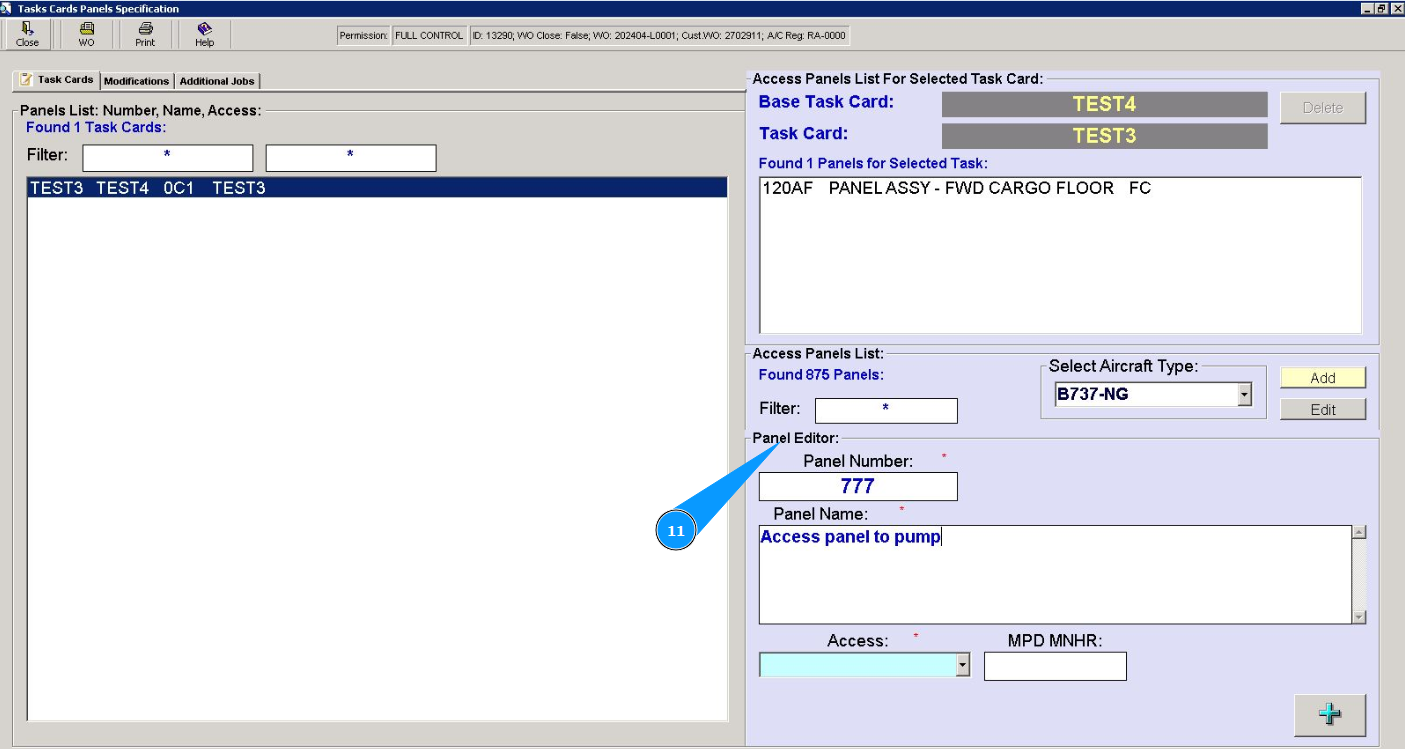Click the Panel Name text area
1405x749 pixels.
(x=1055, y=575)
